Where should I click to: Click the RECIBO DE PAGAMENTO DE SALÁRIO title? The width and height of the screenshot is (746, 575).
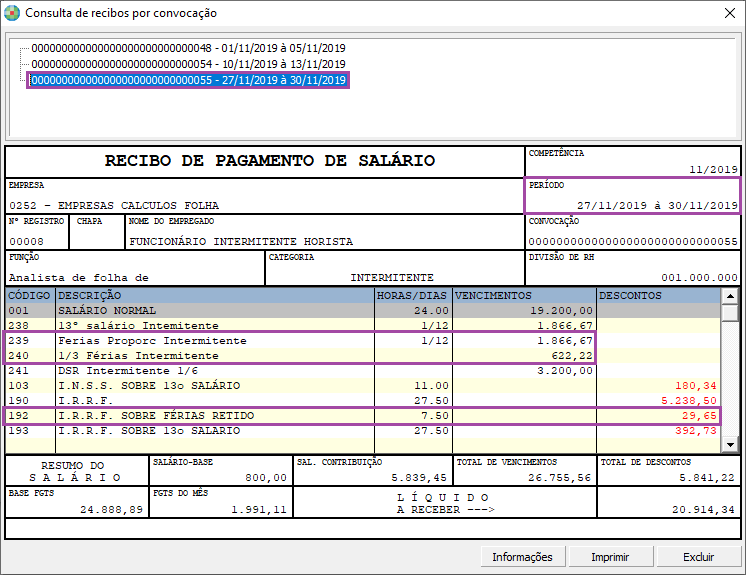coord(270,161)
